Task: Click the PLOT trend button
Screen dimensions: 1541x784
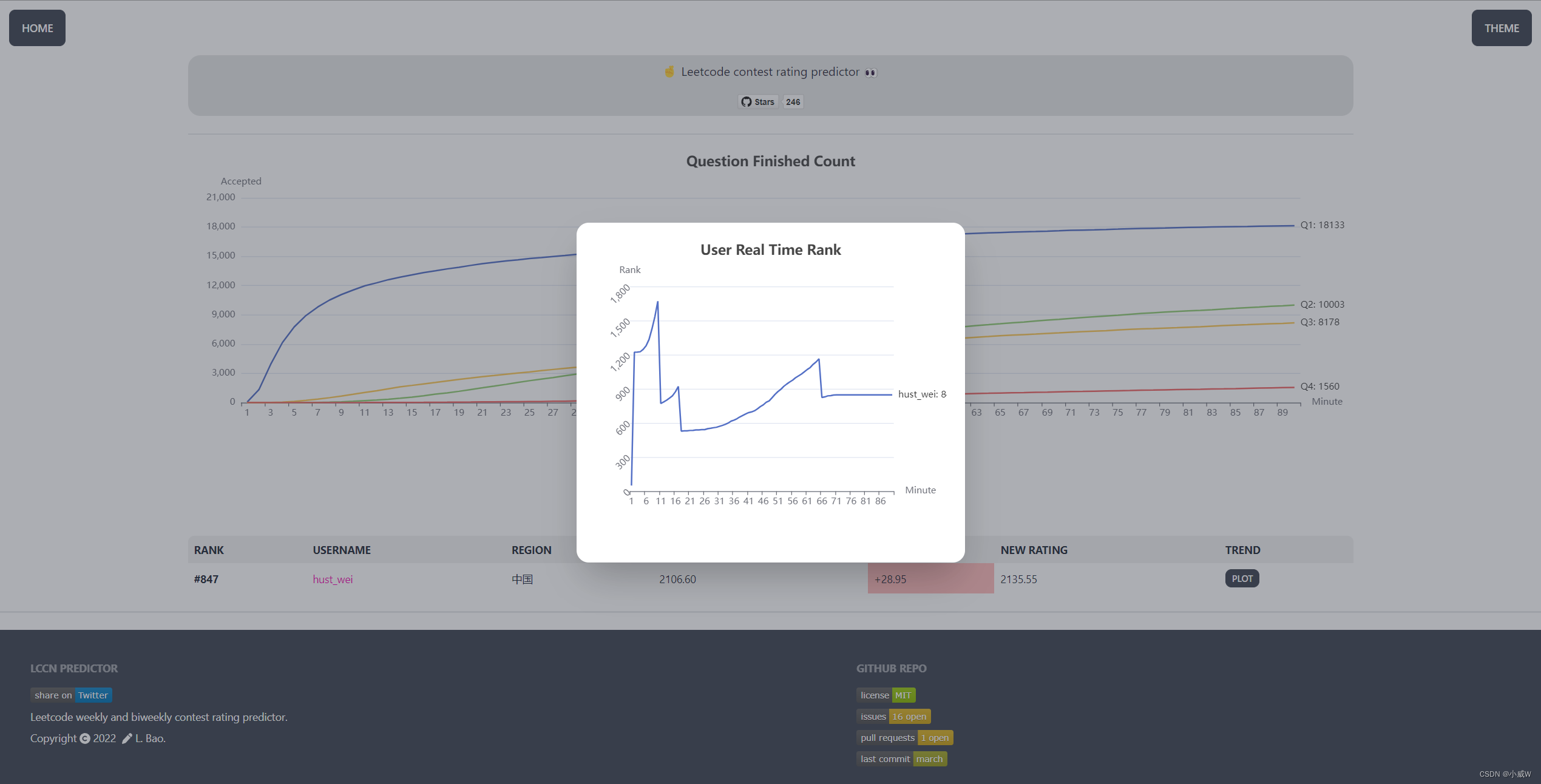Action: tap(1242, 578)
